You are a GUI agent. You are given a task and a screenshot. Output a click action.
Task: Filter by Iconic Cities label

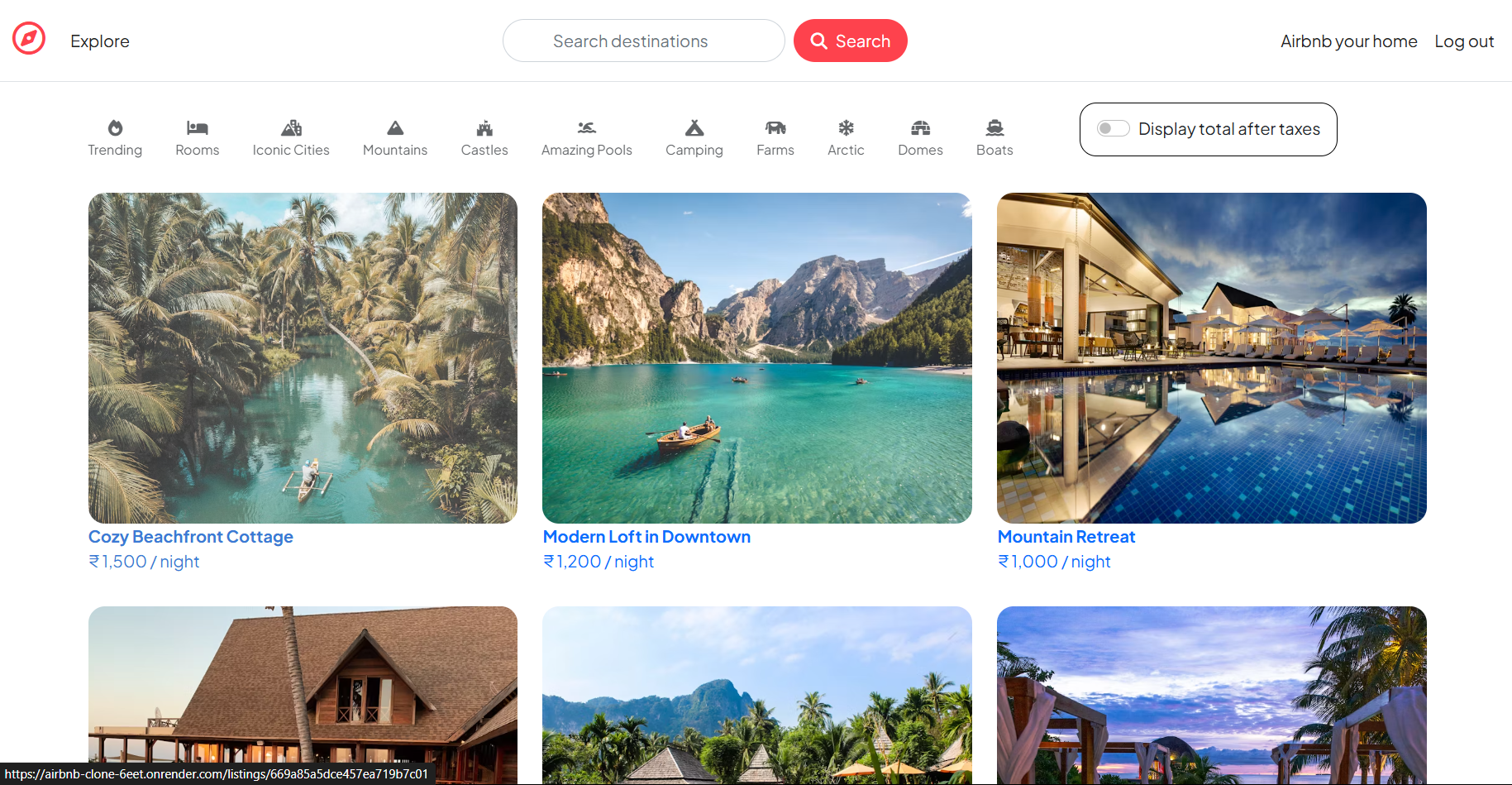291,150
